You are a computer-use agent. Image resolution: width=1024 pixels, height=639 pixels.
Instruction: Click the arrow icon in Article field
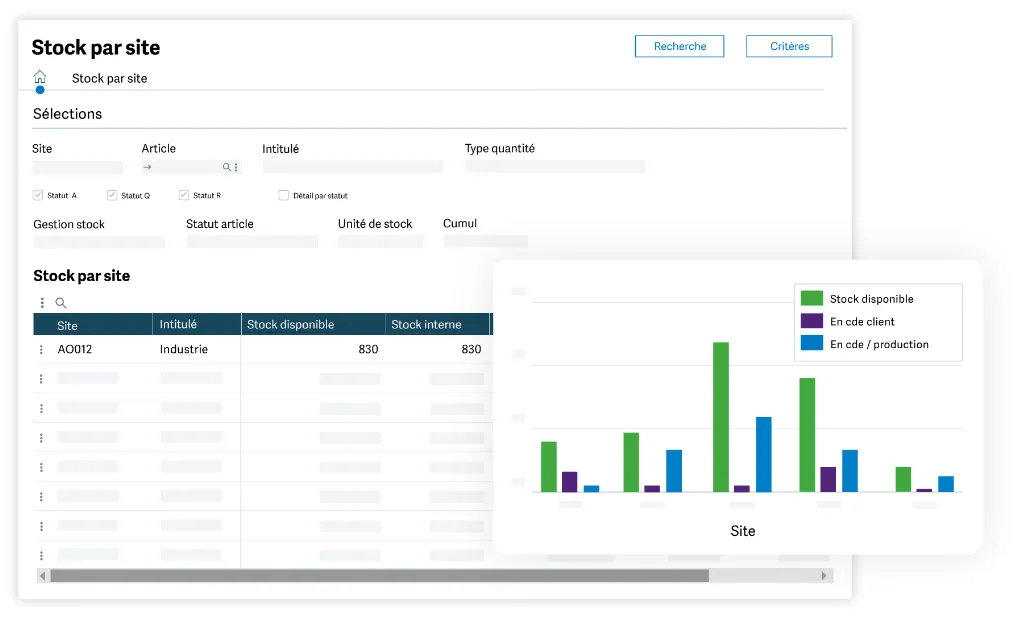[x=148, y=167]
